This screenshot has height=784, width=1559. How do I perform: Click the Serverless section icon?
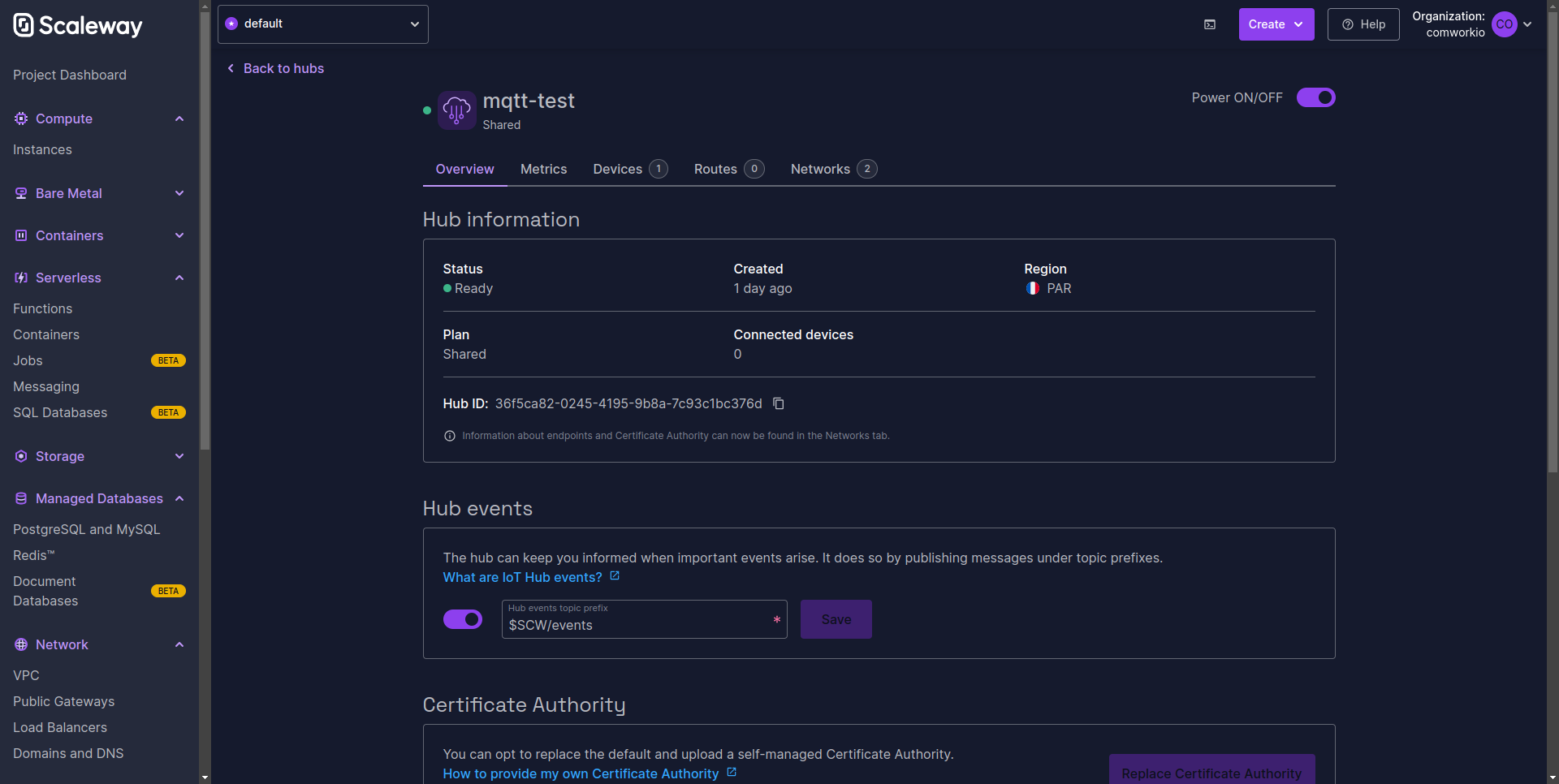tap(21, 278)
